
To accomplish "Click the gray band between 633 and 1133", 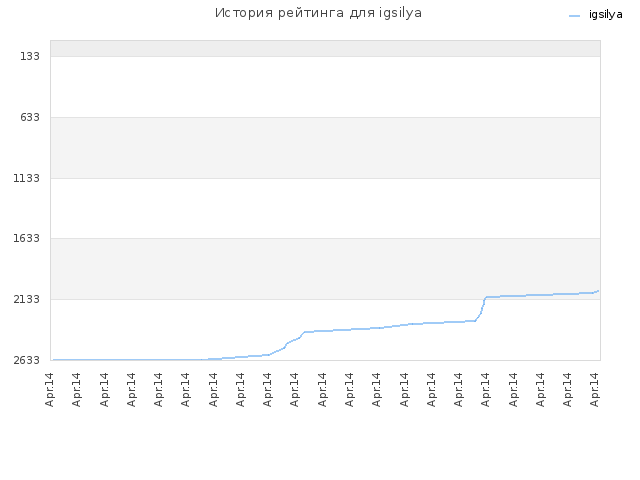I will (325, 148).
